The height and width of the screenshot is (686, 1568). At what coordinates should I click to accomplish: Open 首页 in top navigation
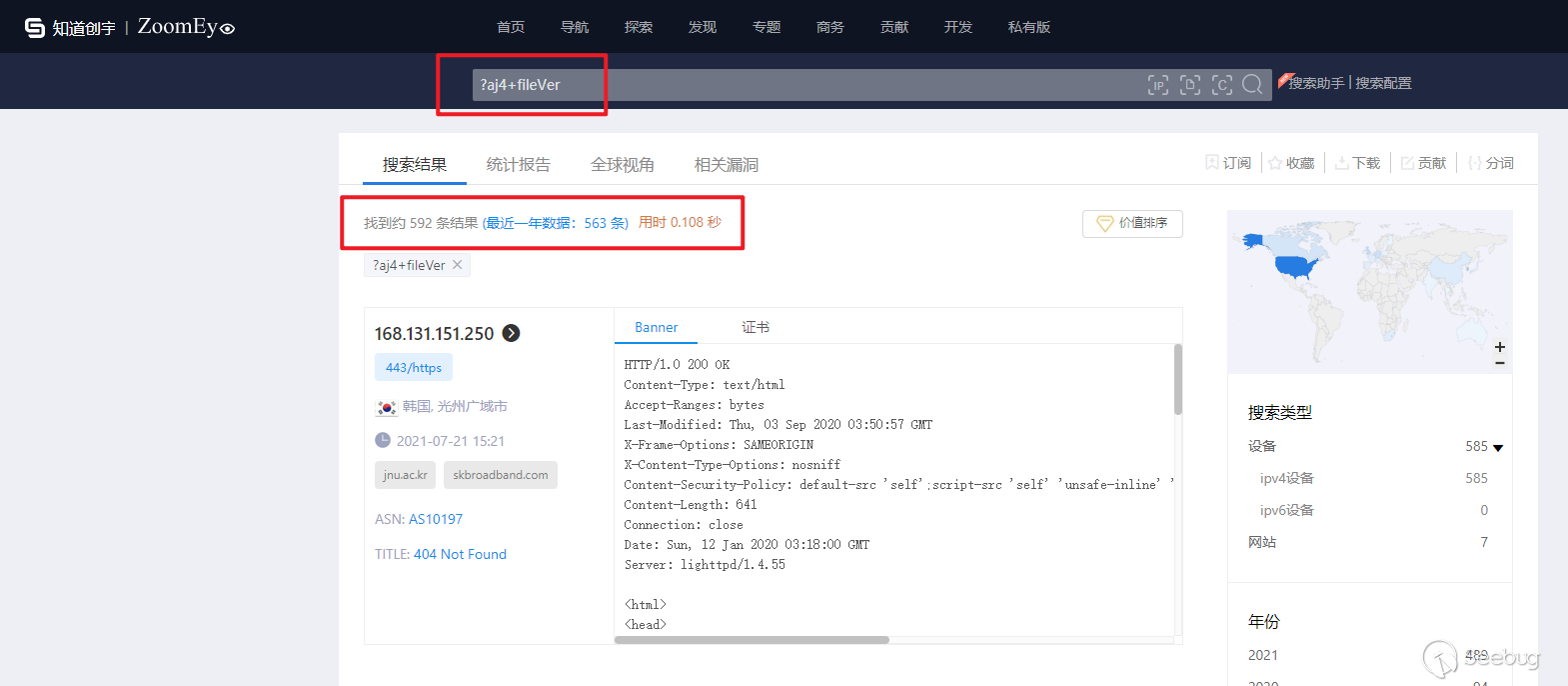(x=511, y=27)
